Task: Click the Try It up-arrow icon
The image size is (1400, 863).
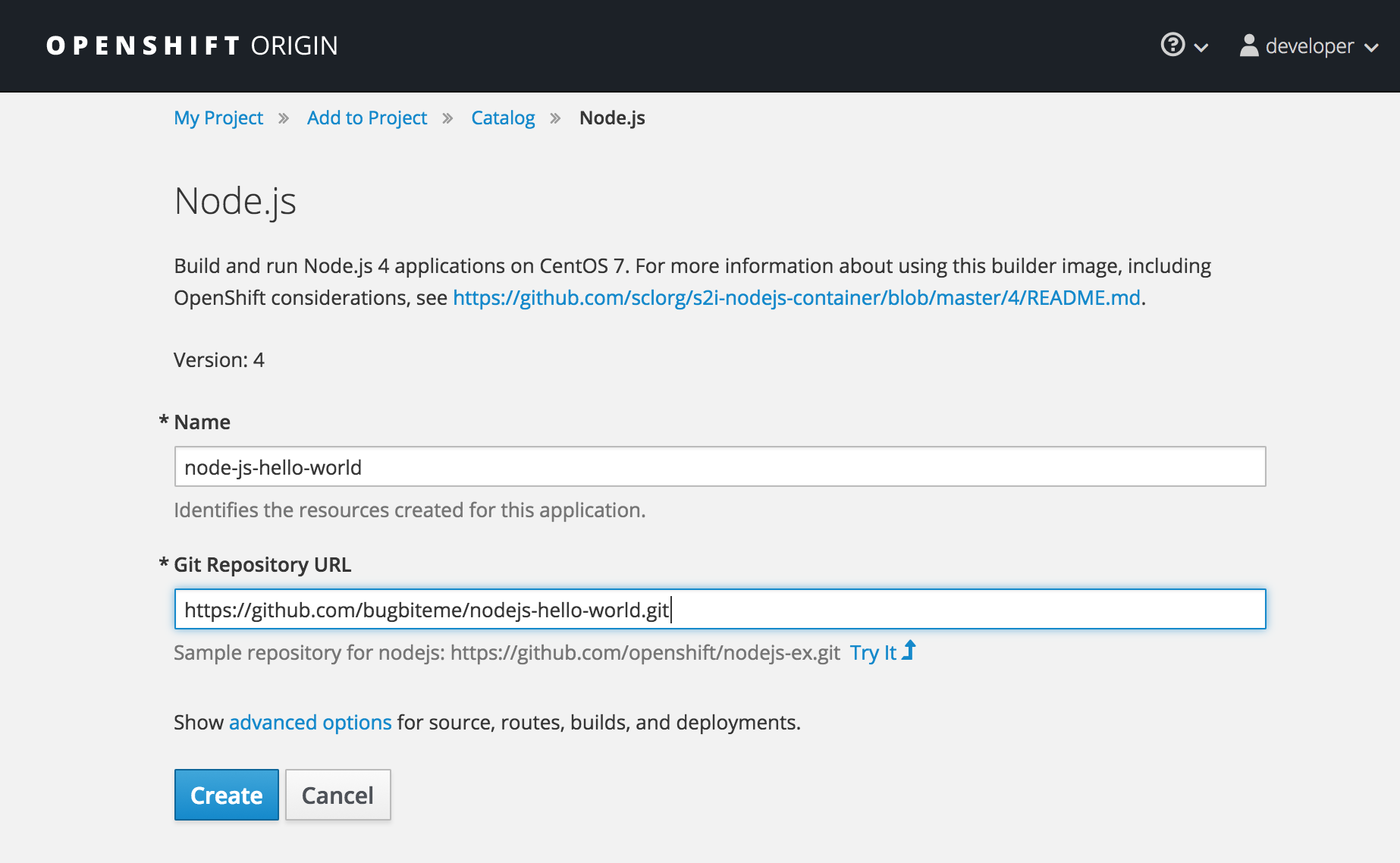Action: pos(909,651)
